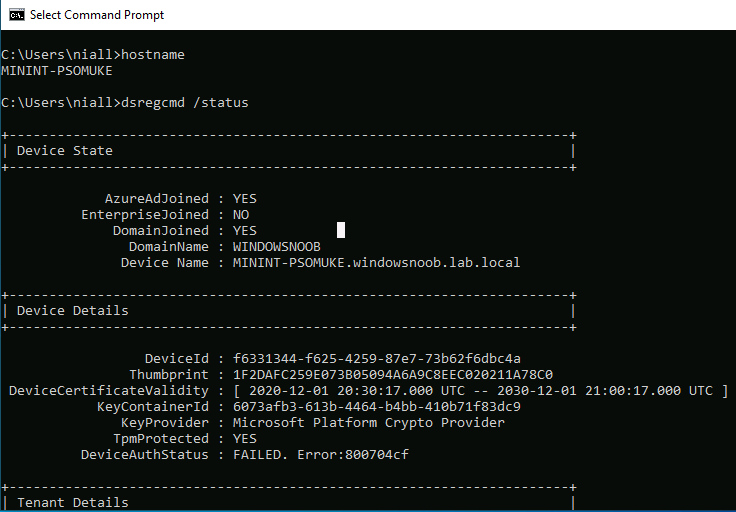
Task: Click the Device Details section header
Action: 73,311
